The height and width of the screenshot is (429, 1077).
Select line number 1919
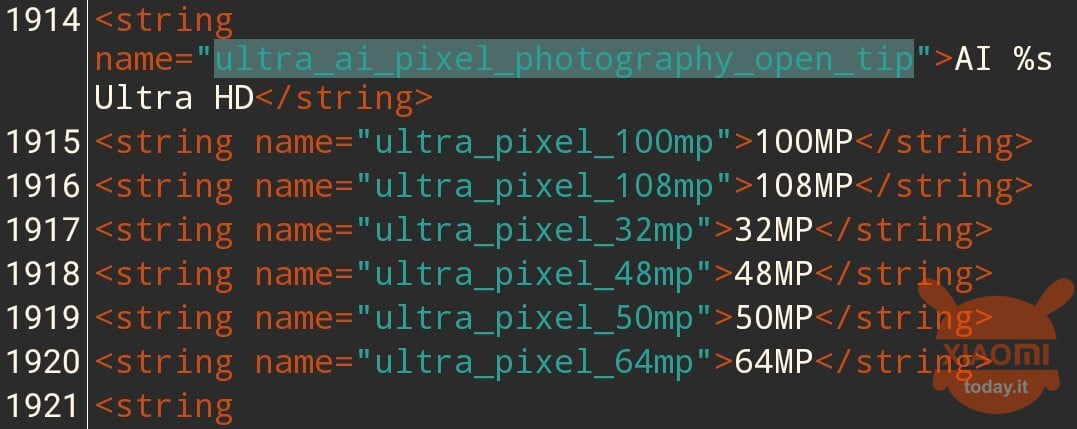click(43, 318)
